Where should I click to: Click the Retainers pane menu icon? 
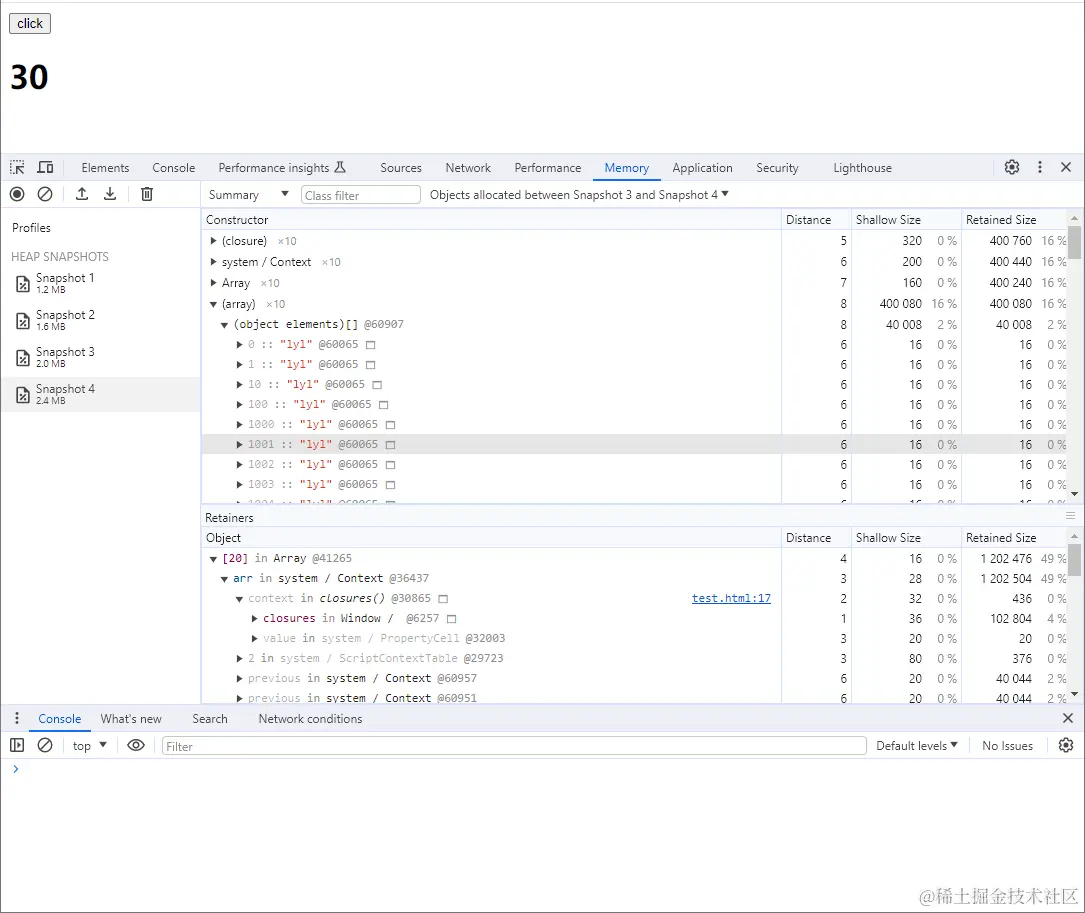(1070, 516)
